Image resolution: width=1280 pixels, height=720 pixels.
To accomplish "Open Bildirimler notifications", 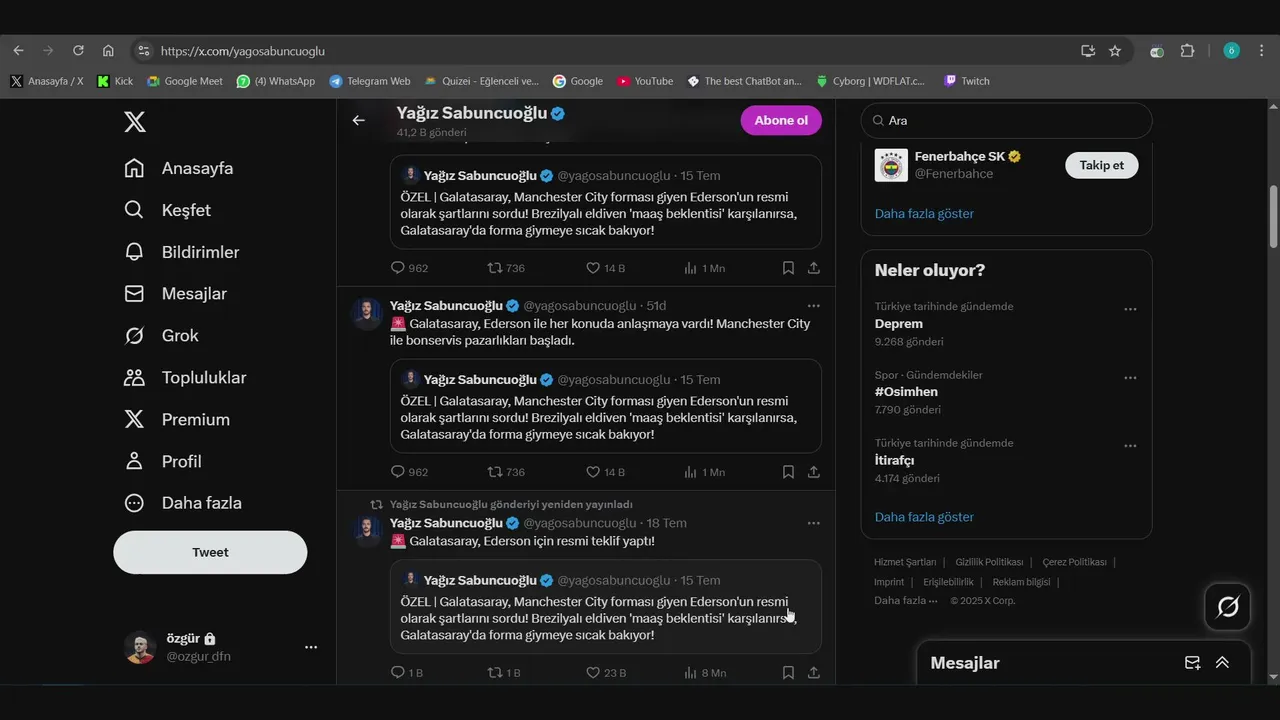I will tap(181, 252).
